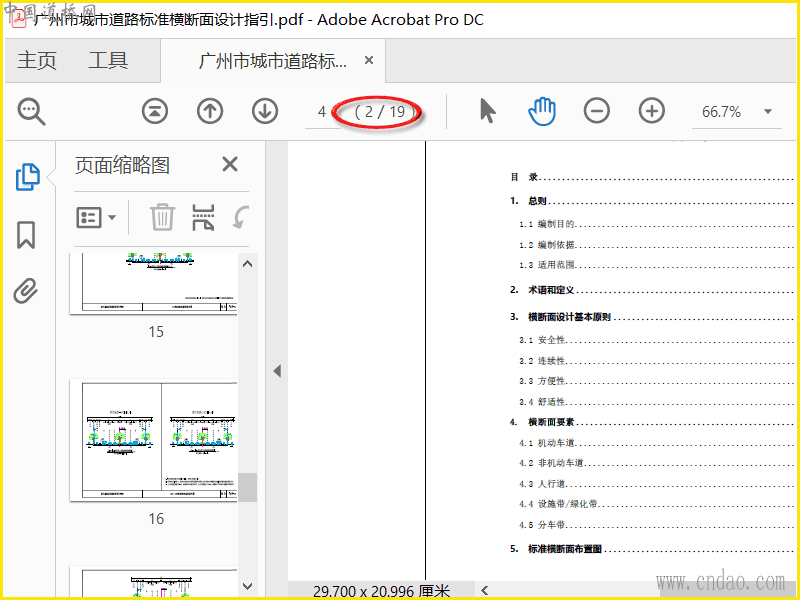Image resolution: width=800 pixels, height=600 pixels.
Task: Go to previous page arrow
Action: click(210, 111)
